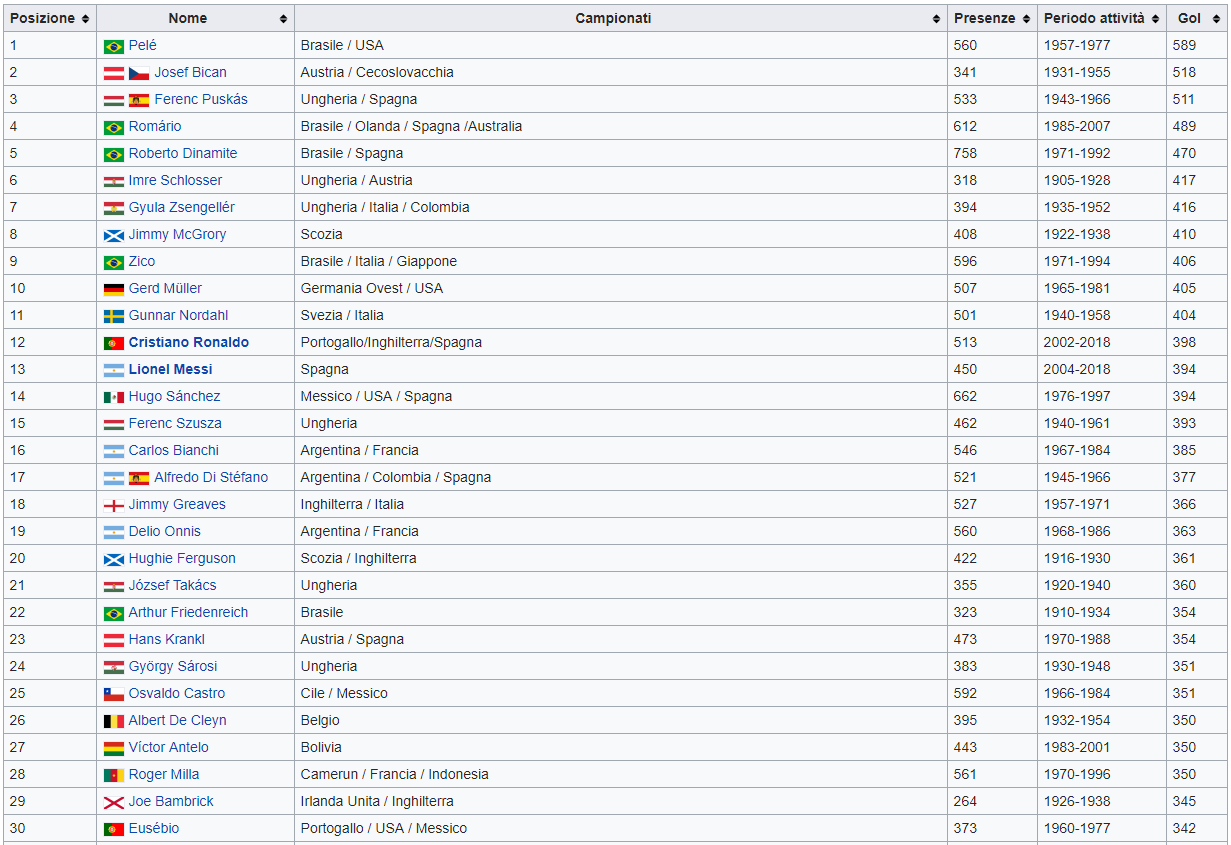Open the Alfredo Di Stéfano link
This screenshot has height=845, width=1231.
211,477
